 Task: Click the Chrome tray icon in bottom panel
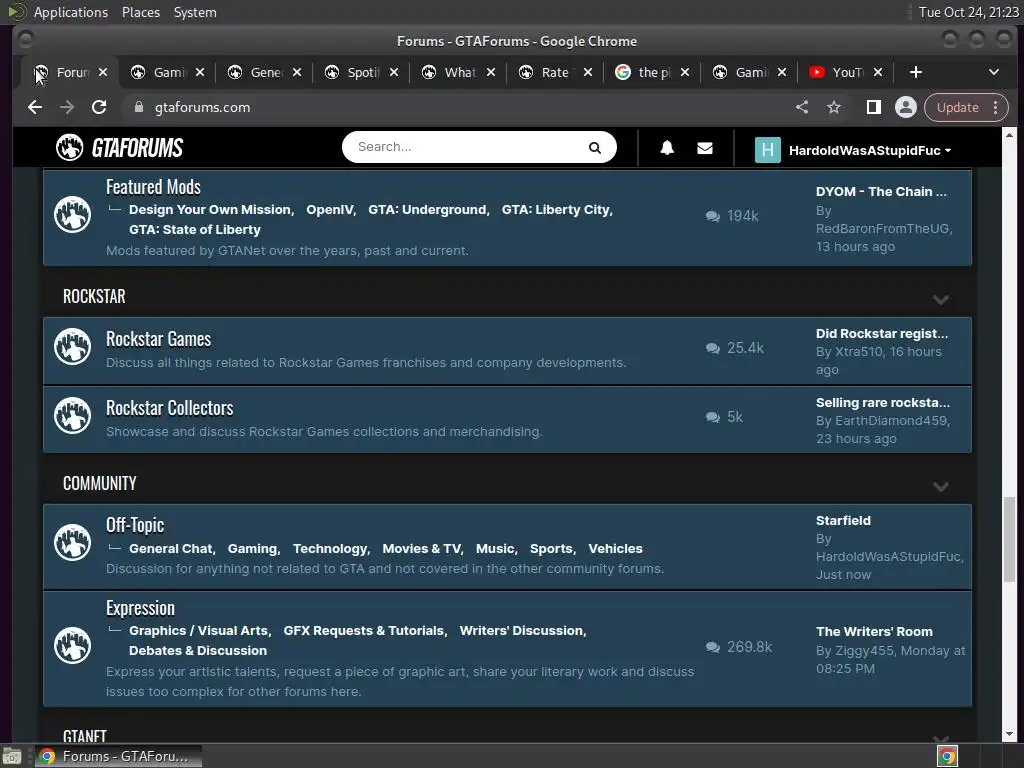(947, 756)
